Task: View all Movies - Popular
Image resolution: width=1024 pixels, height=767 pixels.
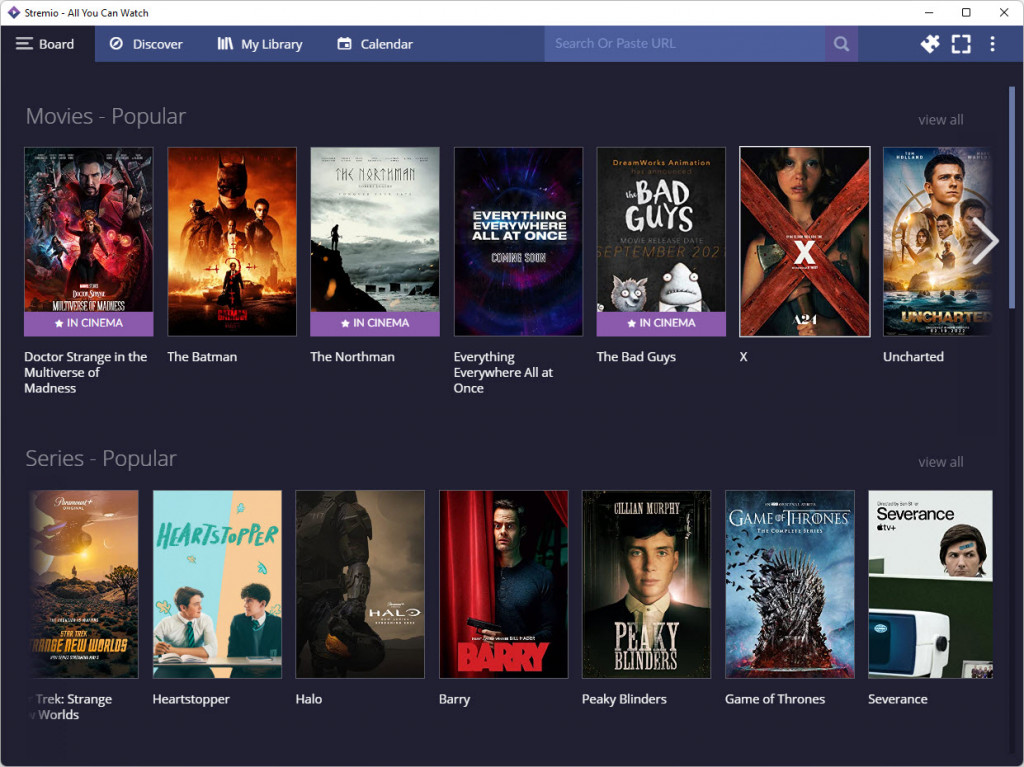Action: (940, 120)
